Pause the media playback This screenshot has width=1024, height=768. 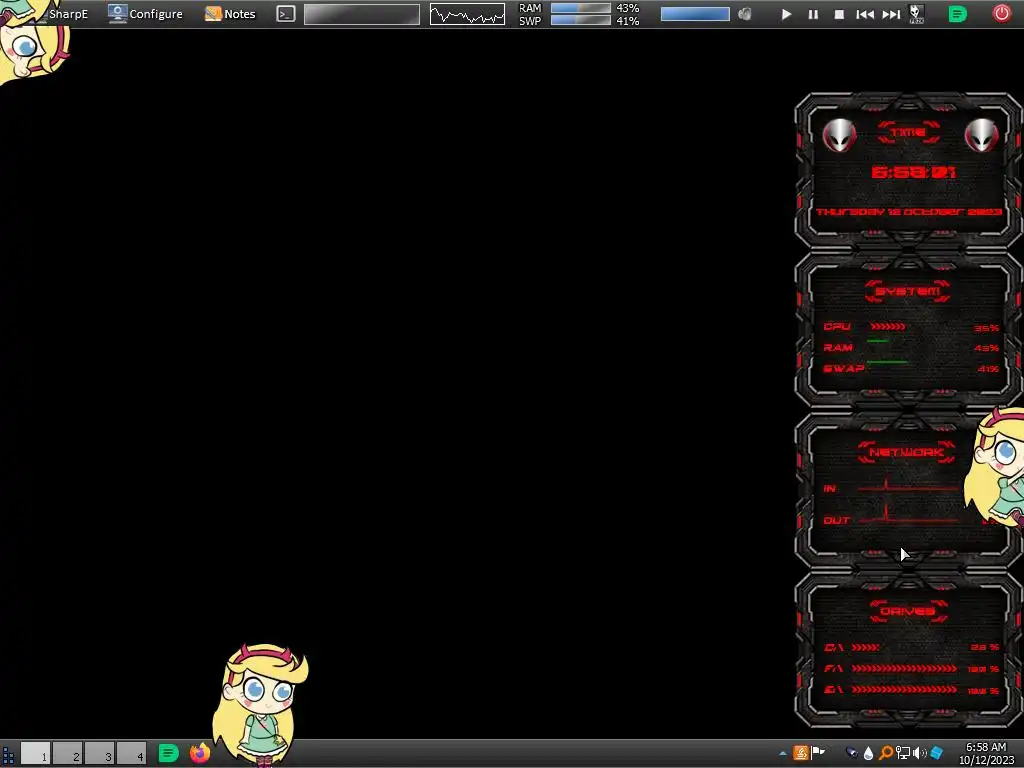(x=813, y=14)
